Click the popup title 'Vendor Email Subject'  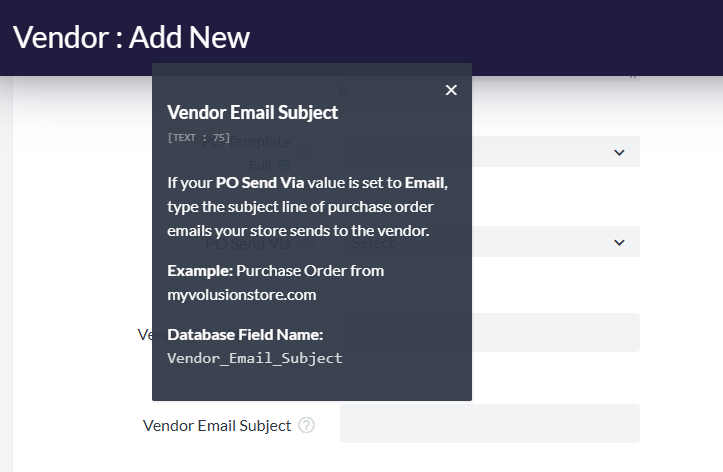252,112
